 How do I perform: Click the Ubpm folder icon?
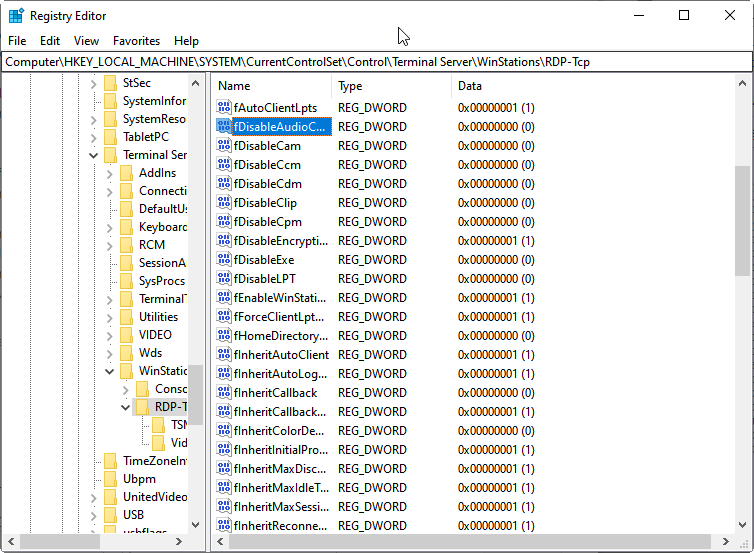tap(111, 479)
